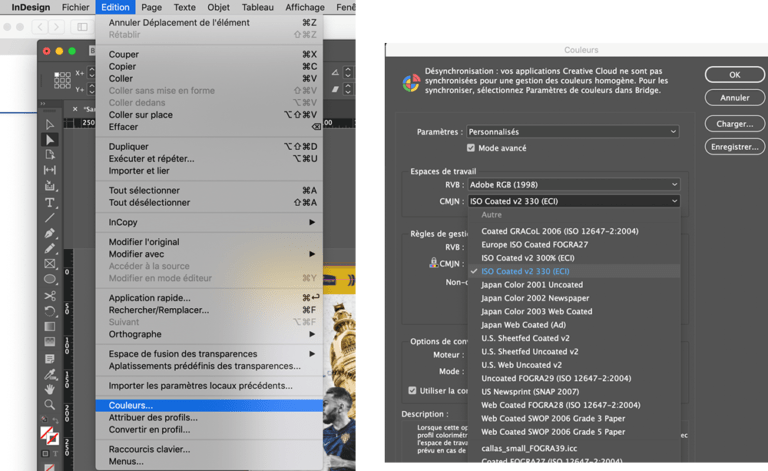Open the Affichage menu
This screenshot has width=768, height=471.
[x=305, y=7]
